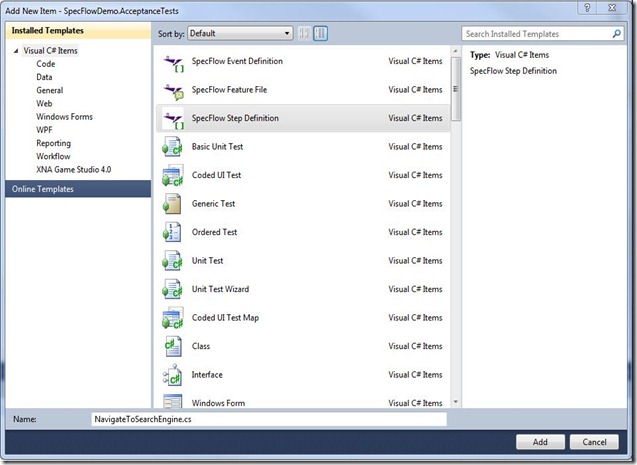Open the Sort by dropdown

point(240,34)
